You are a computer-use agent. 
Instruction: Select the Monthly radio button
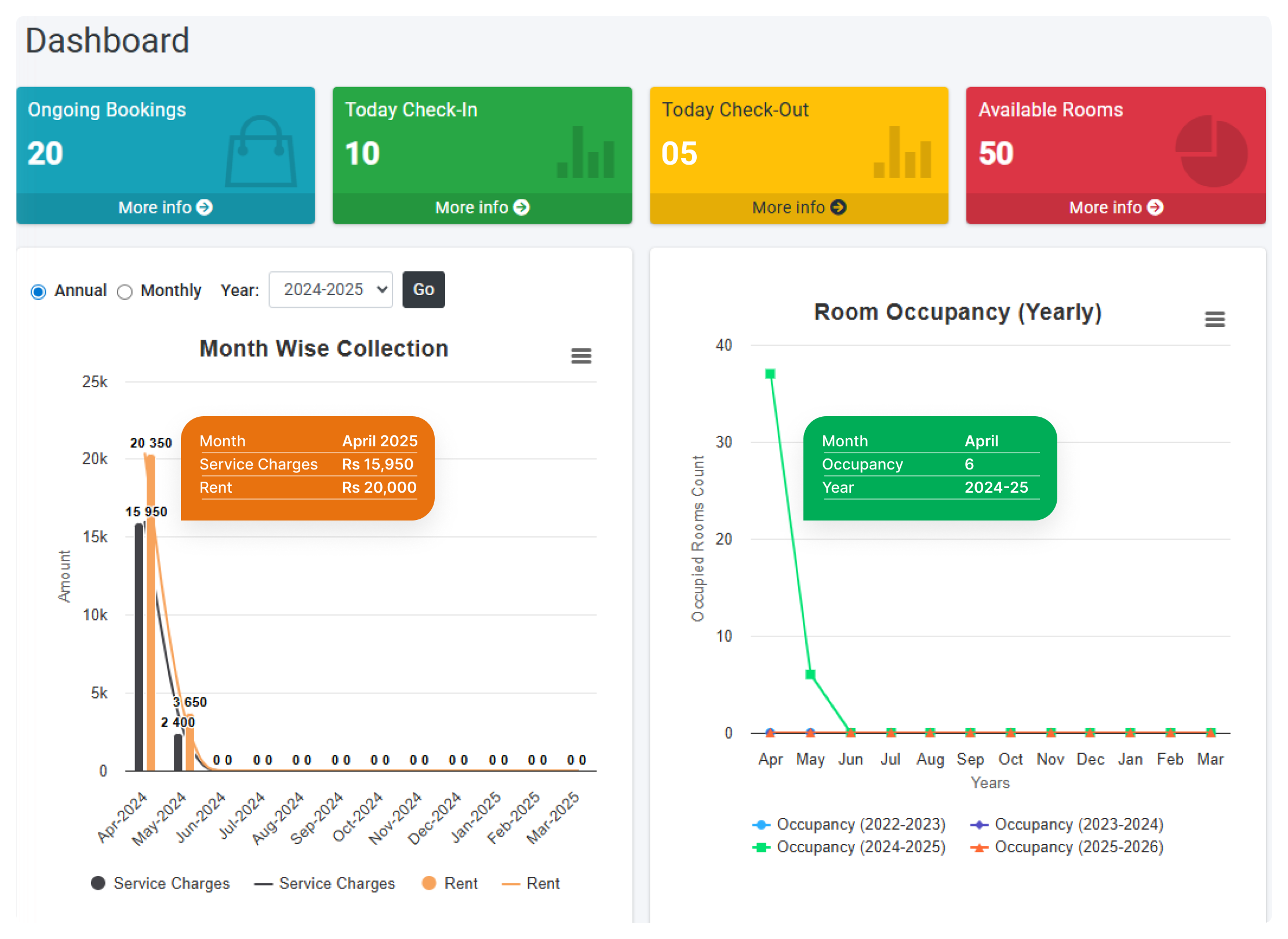pyautogui.click(x=125, y=292)
